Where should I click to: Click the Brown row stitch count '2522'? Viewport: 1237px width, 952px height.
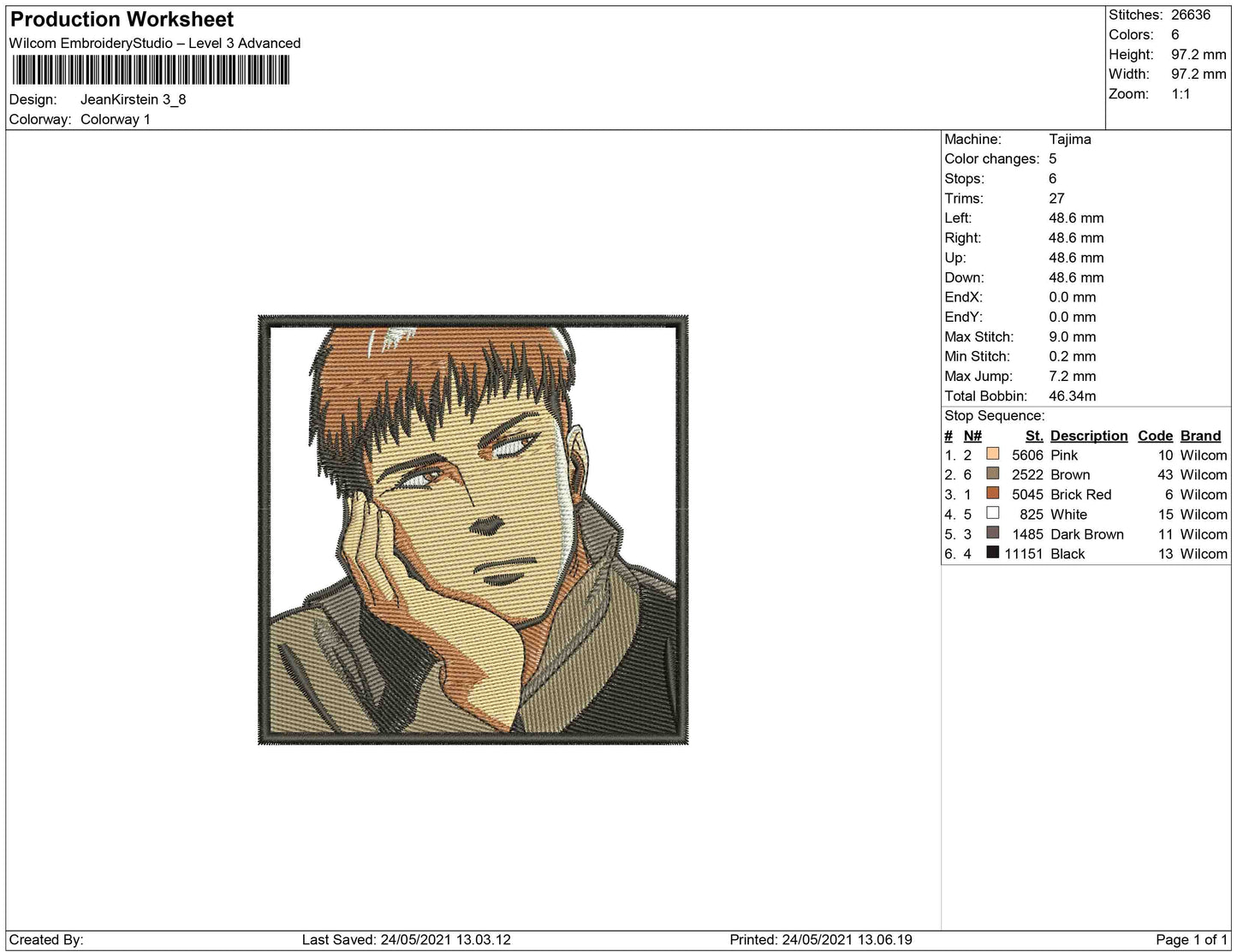1027,475
